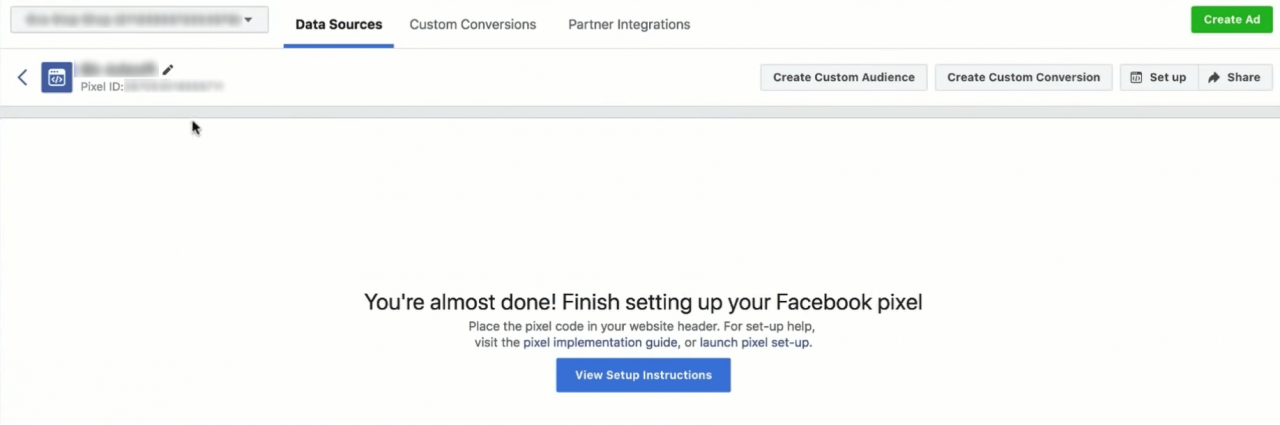Follow the launch pixel set-up link
This screenshot has width=1280, height=425.
755,342
